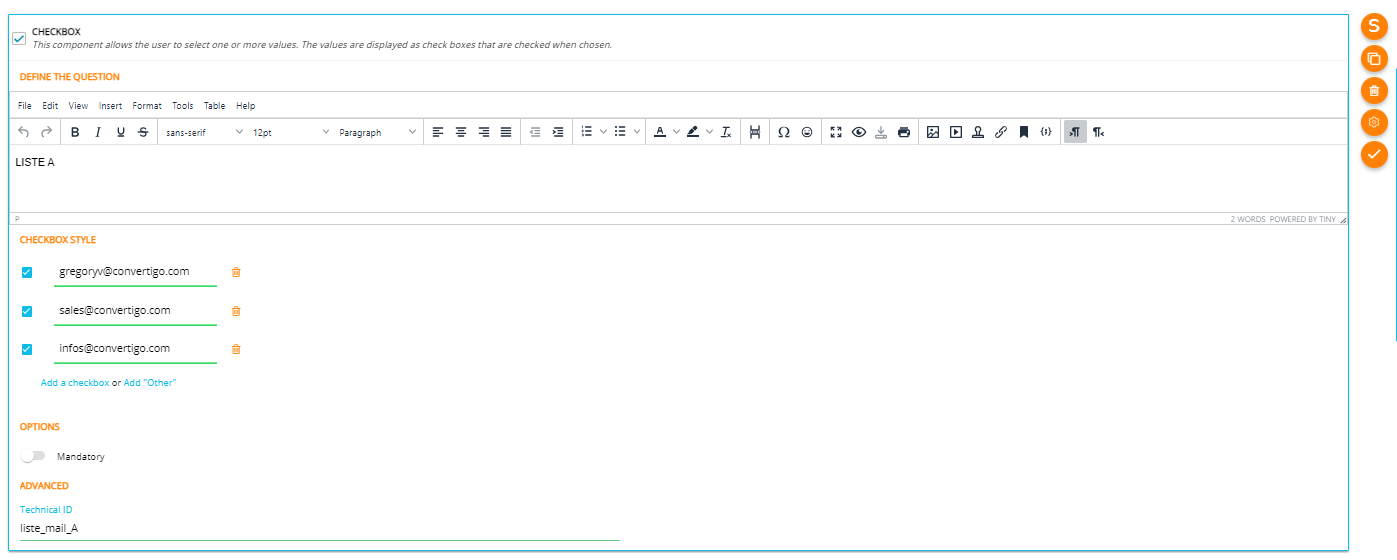Open the 12pt font size dropdown

click(290, 132)
